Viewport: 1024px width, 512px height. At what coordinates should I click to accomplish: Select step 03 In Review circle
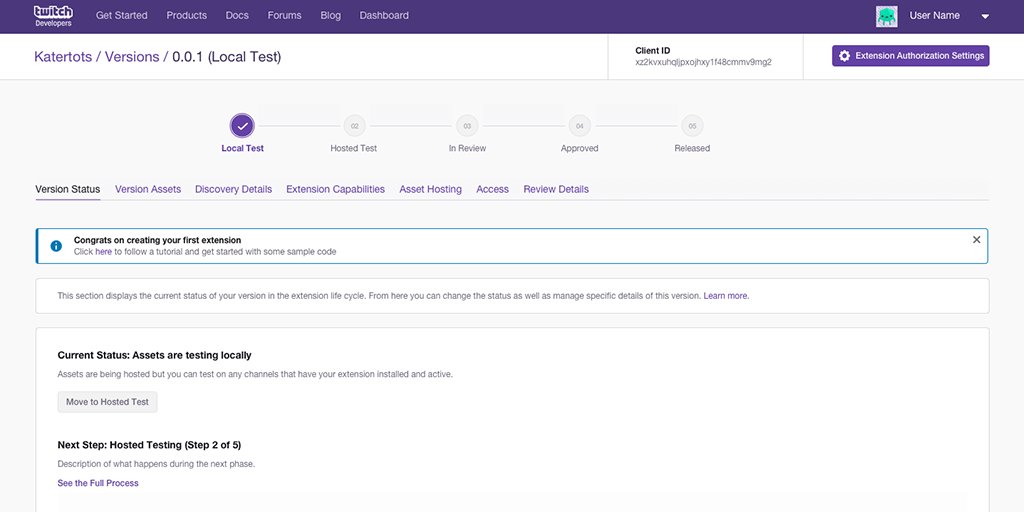467,126
